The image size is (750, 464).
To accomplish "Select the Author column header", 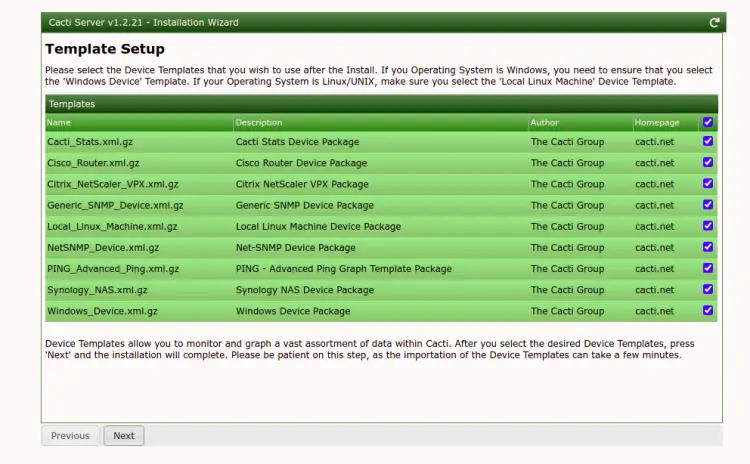I will click(544, 122).
